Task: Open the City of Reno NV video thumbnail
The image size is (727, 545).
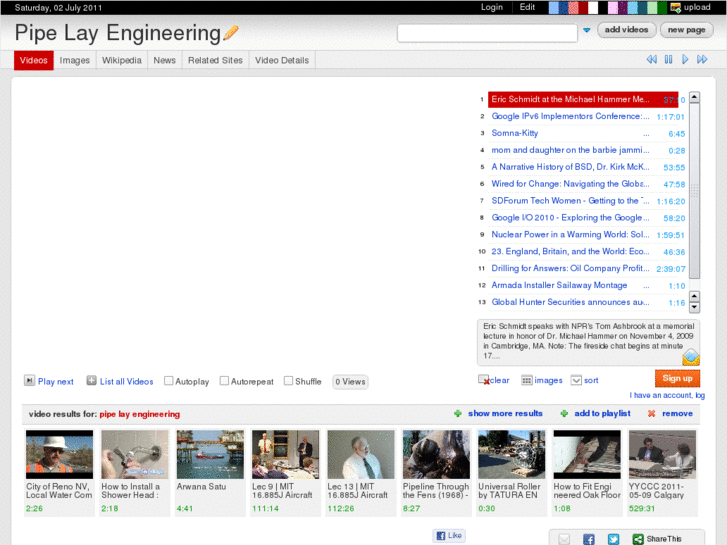Action: (59, 455)
